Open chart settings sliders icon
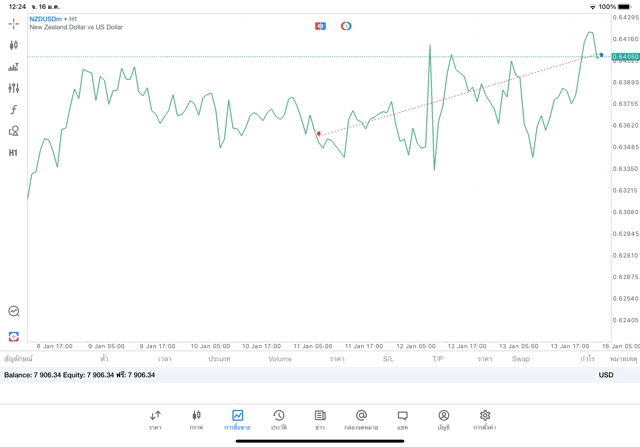Viewport: 640px width, 447px height. (13, 88)
